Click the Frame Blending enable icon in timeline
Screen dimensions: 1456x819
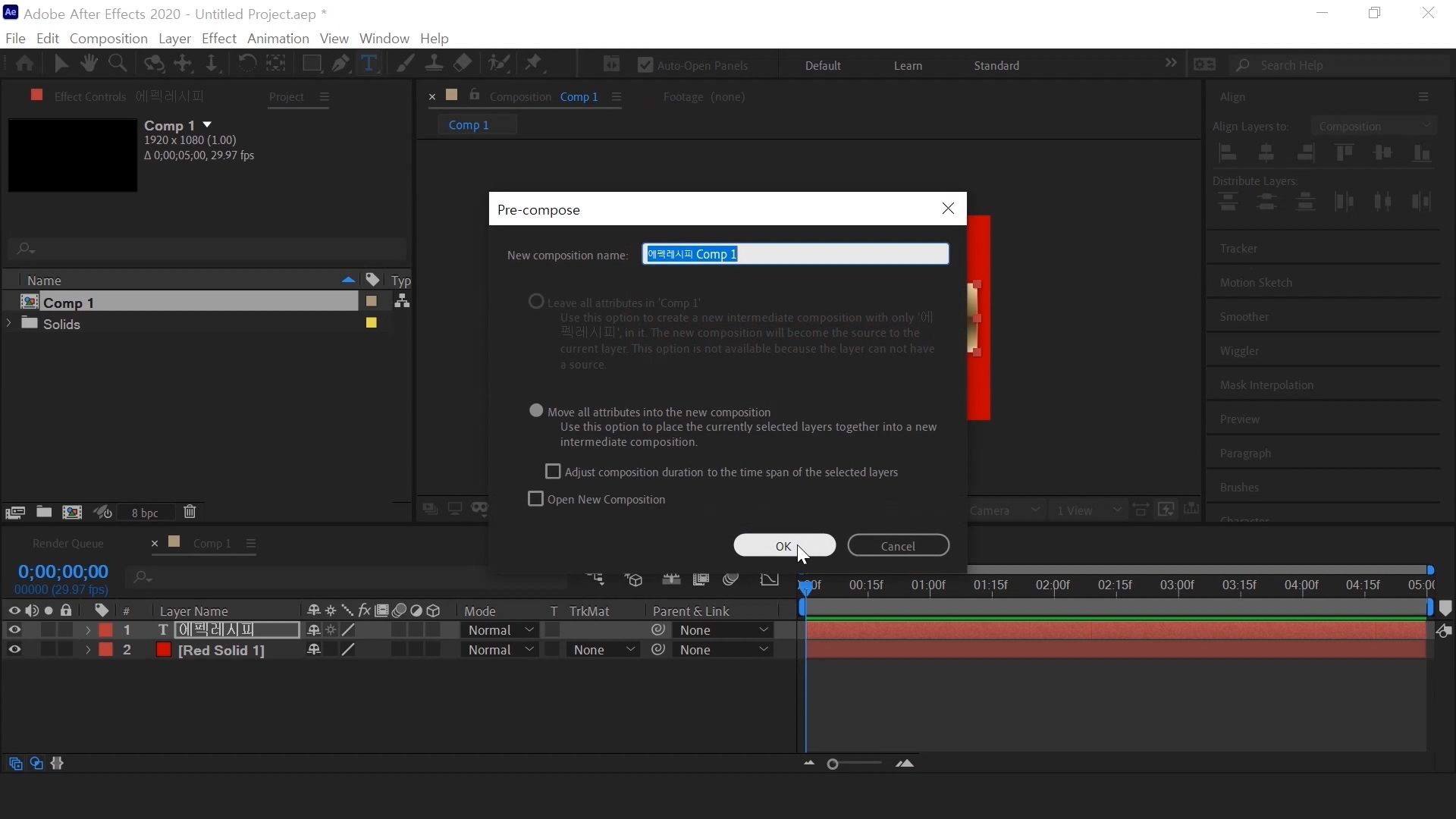[x=701, y=580]
